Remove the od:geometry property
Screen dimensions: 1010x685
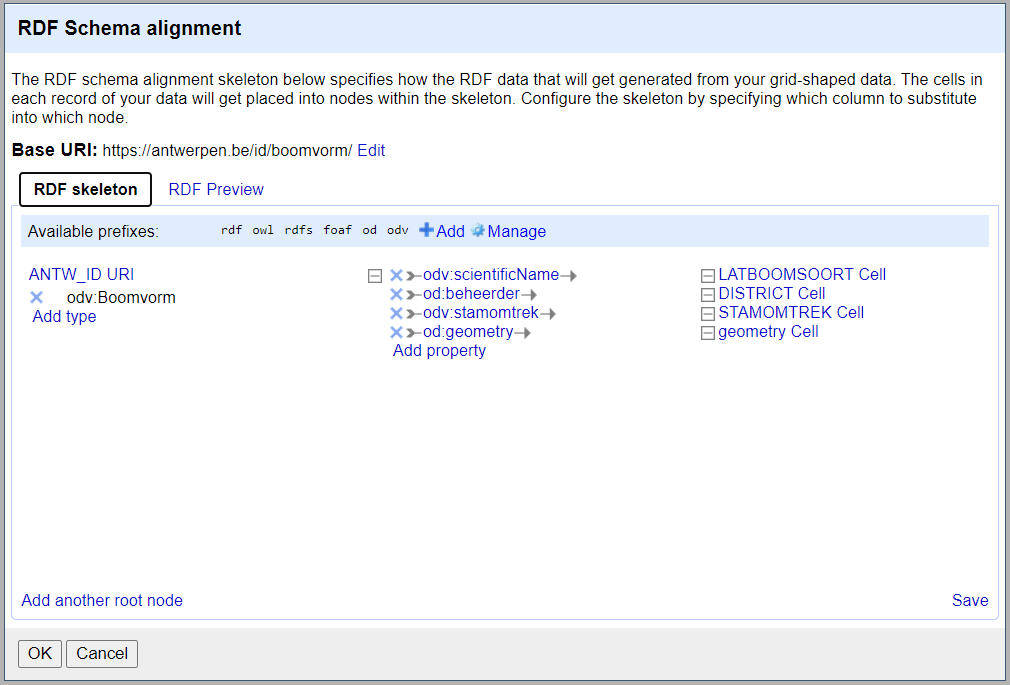[x=396, y=332]
